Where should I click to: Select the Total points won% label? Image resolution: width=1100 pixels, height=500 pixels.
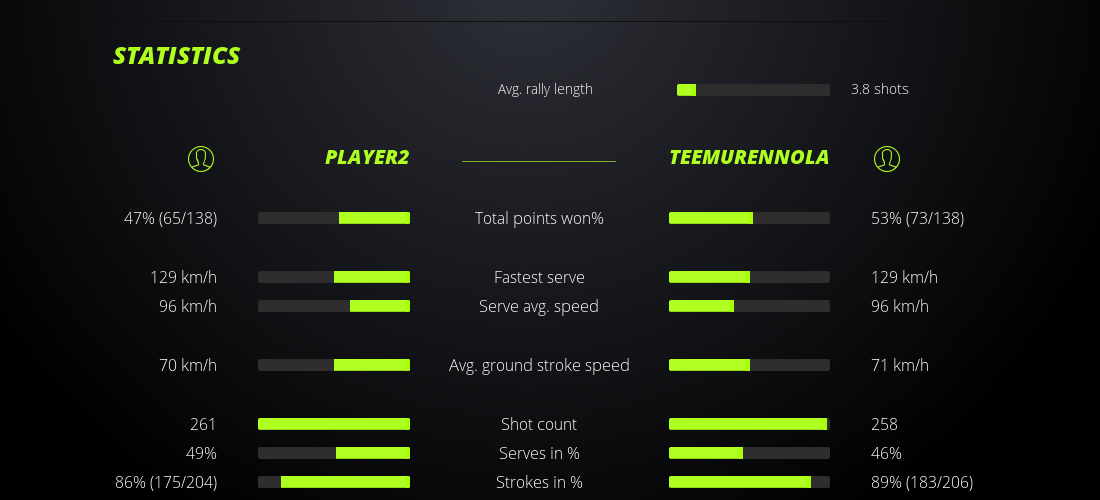click(x=539, y=218)
